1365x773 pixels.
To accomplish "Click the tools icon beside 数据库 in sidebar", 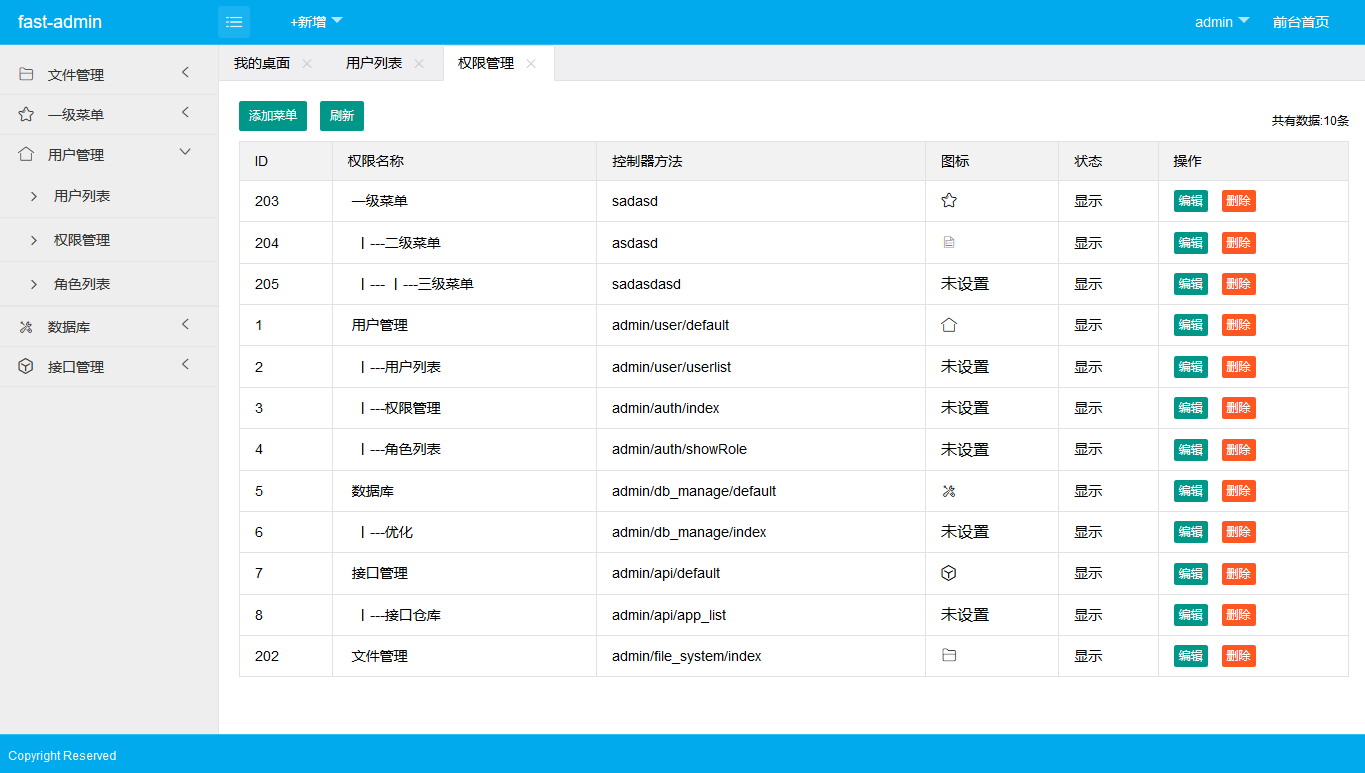I will 26,327.
